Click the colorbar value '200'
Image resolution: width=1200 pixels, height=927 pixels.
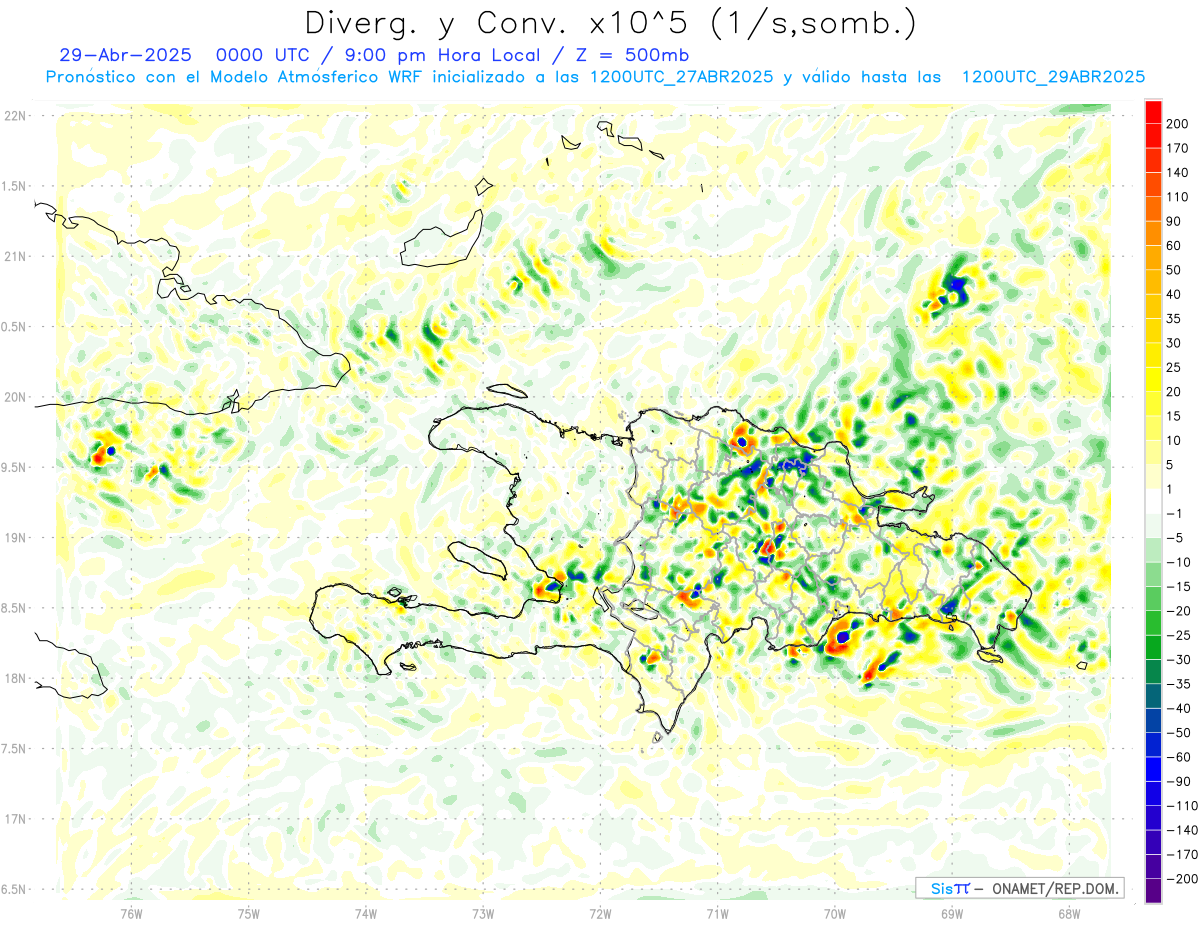click(x=1176, y=123)
